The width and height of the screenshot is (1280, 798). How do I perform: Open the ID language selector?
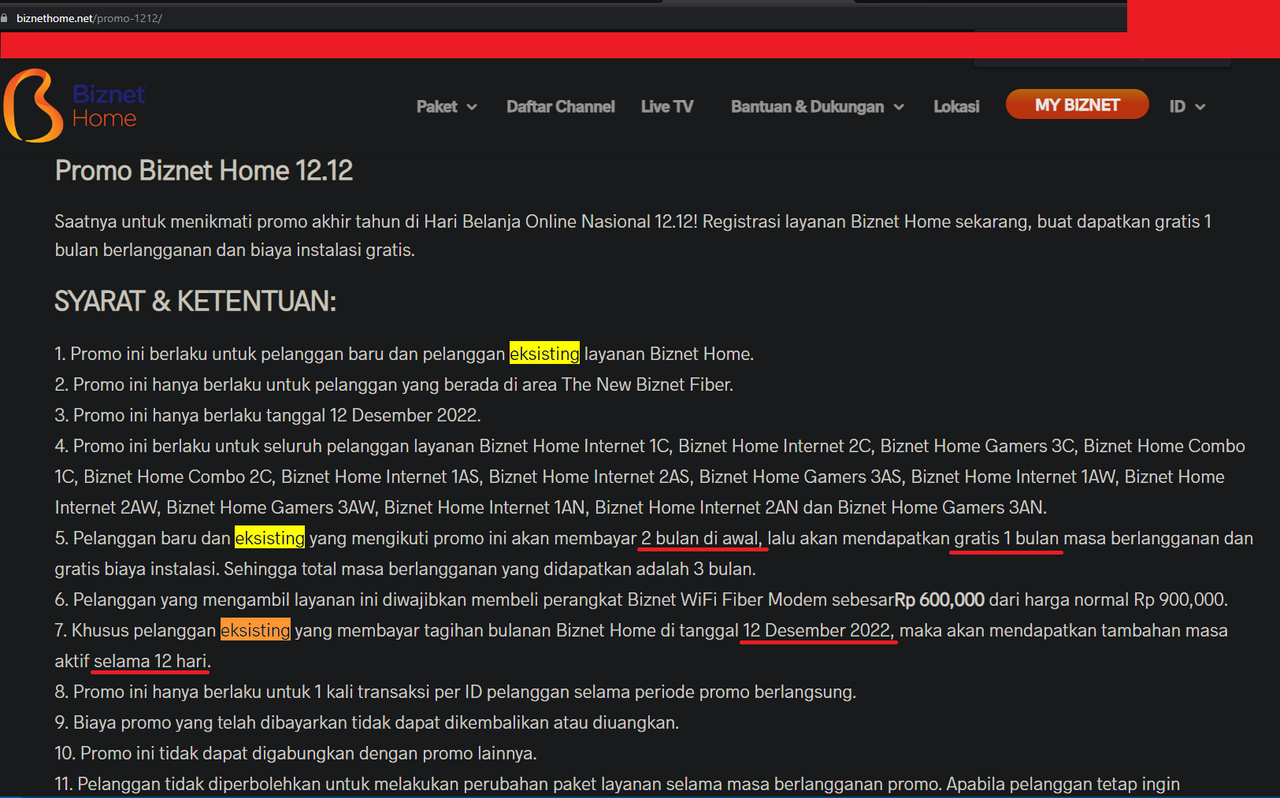pos(1187,106)
